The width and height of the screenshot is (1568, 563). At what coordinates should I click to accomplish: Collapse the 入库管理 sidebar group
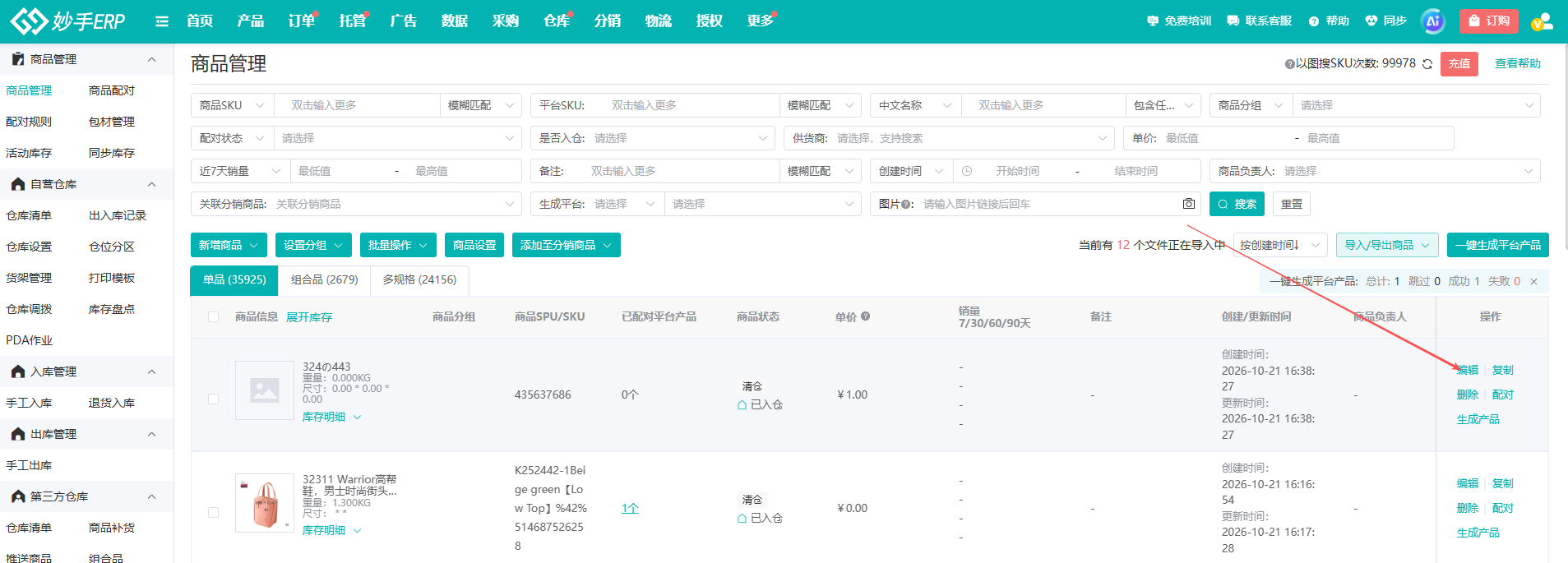pyautogui.click(x=151, y=371)
